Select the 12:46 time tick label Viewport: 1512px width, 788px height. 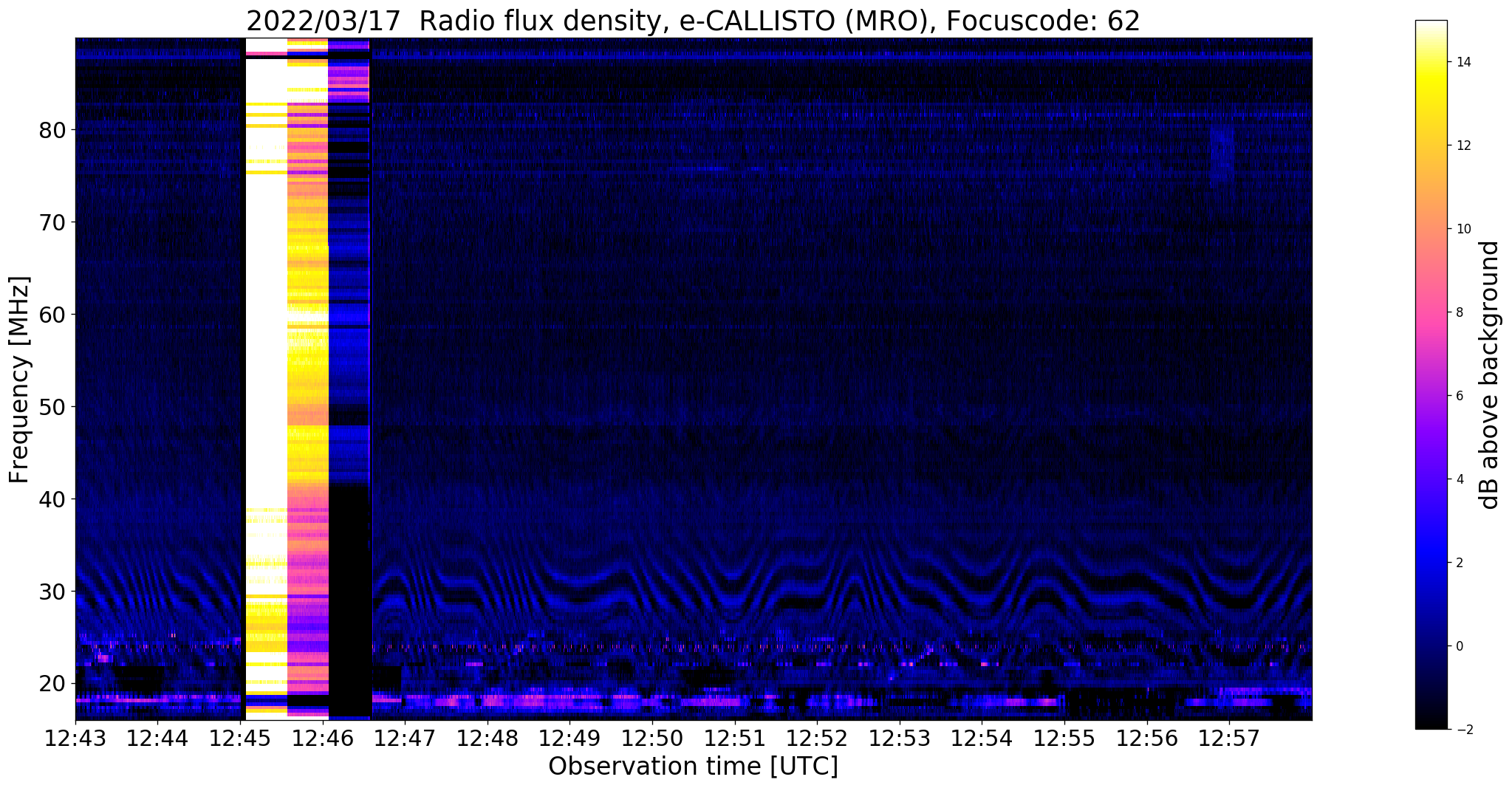(323, 738)
